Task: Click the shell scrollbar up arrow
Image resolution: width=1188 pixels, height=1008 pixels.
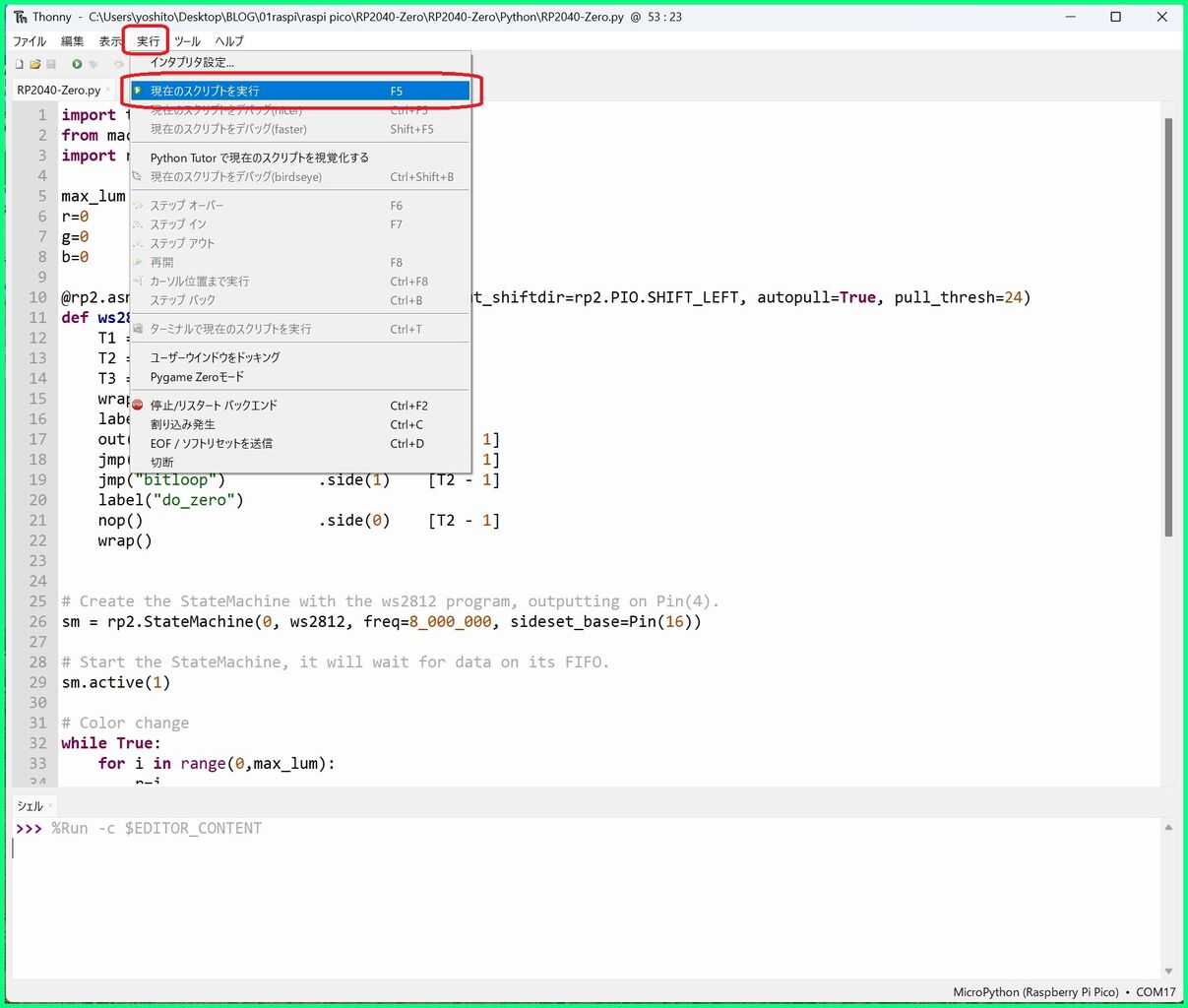Action: [x=1168, y=828]
